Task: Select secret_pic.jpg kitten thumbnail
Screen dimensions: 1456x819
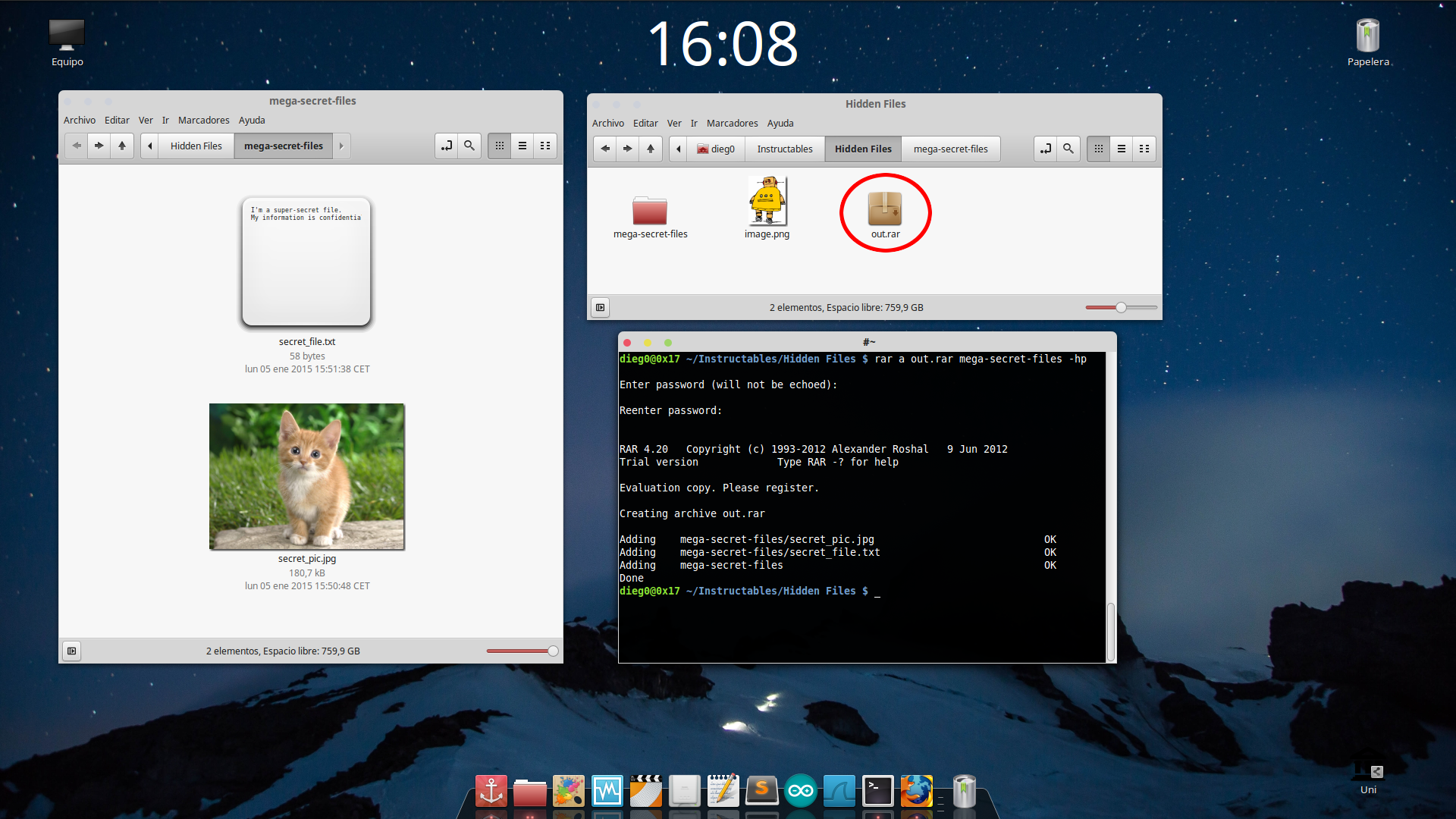Action: tap(306, 476)
